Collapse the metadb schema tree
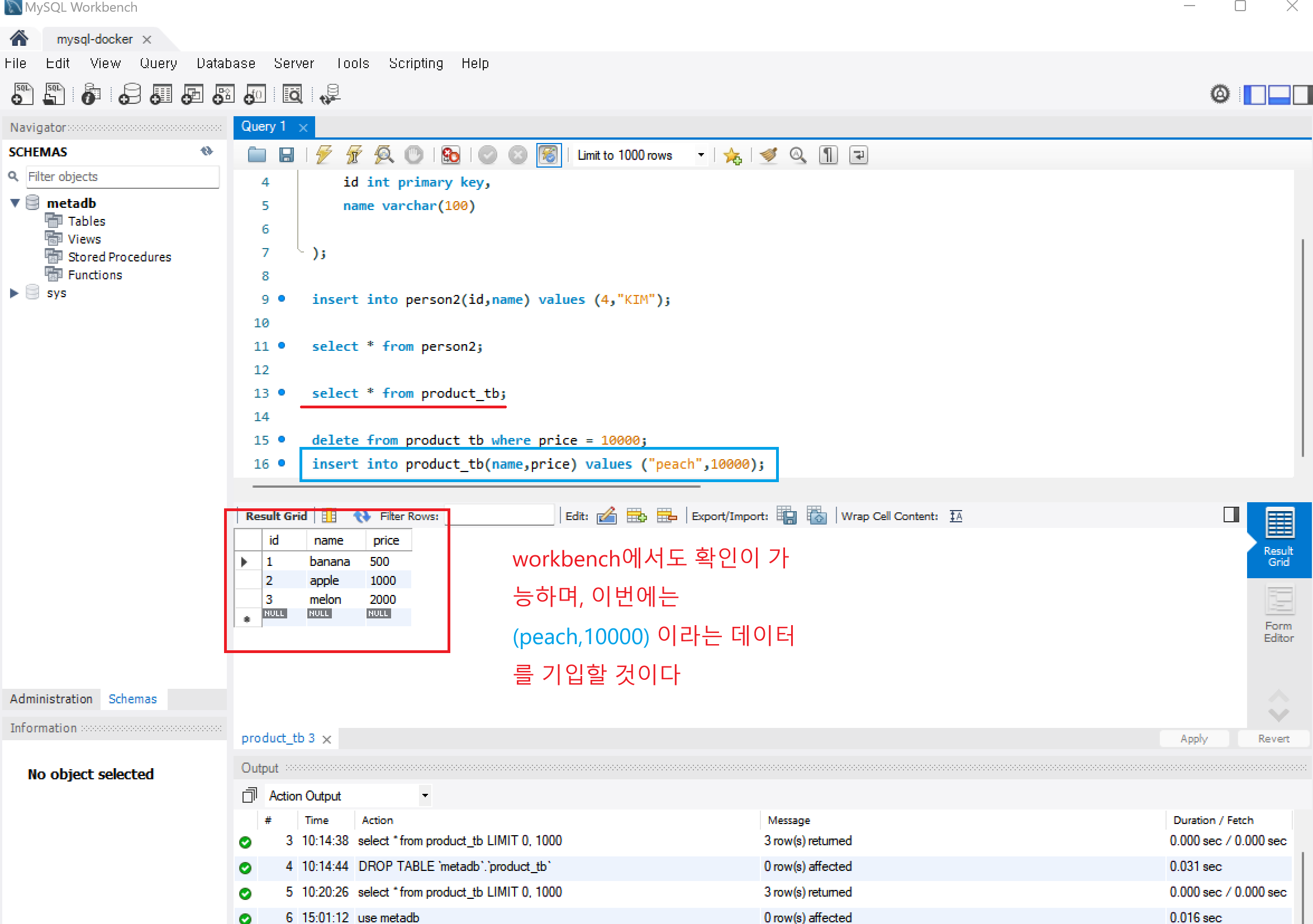This screenshot has height=924, width=1313. [x=15, y=203]
